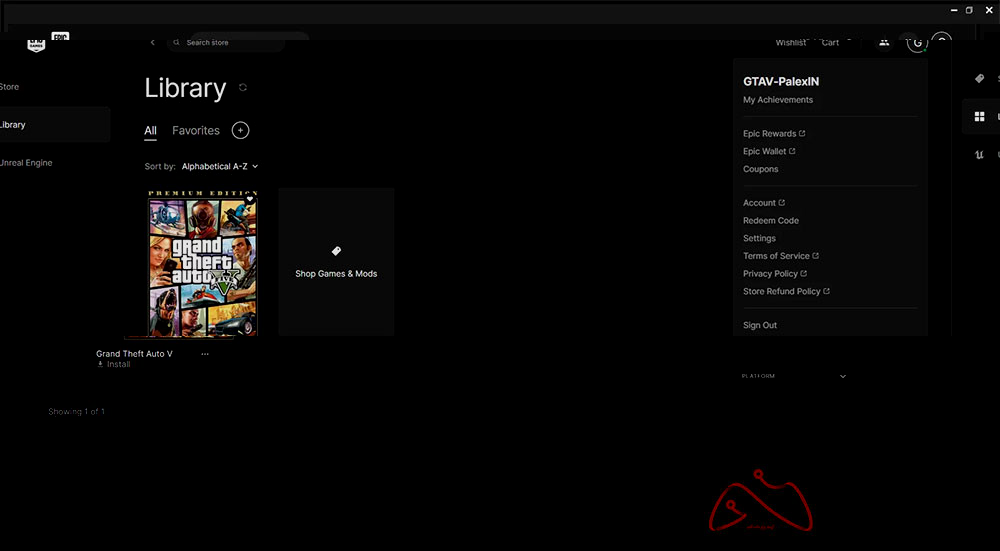The height and width of the screenshot is (551, 1000).
Task: Open Epic Wallet external link
Action: click(x=769, y=152)
